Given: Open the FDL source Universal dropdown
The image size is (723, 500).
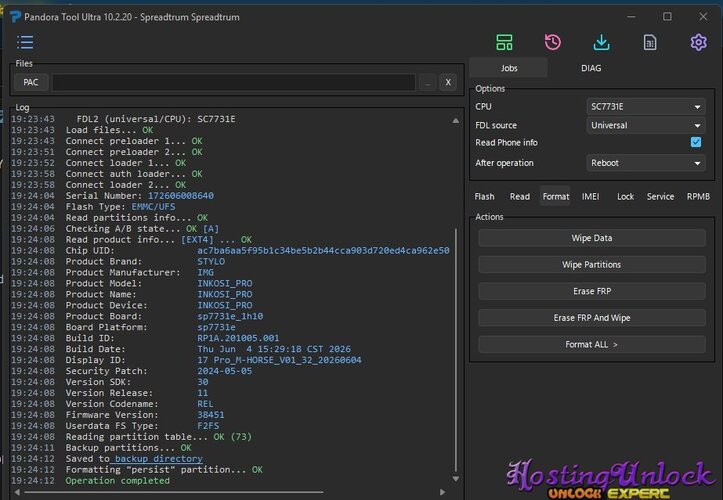Looking at the screenshot, I should point(646,125).
